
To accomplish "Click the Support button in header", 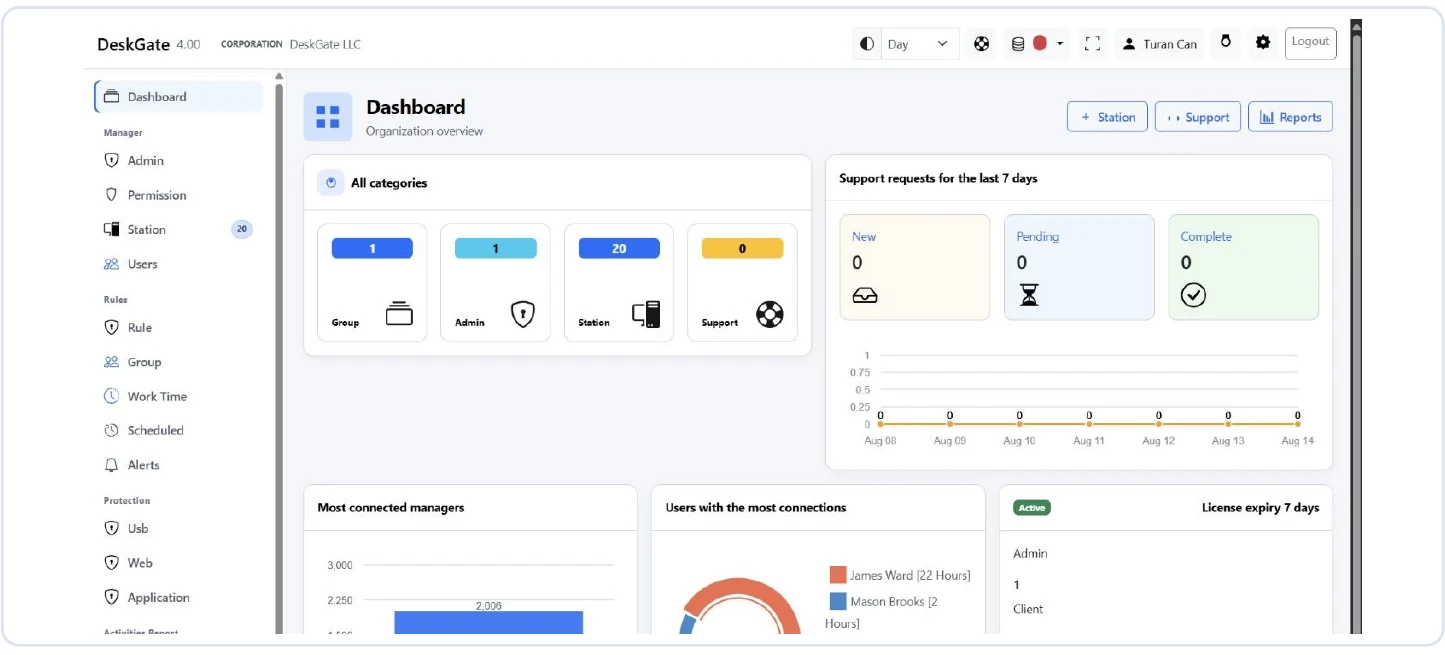I will pyautogui.click(x=1198, y=117).
